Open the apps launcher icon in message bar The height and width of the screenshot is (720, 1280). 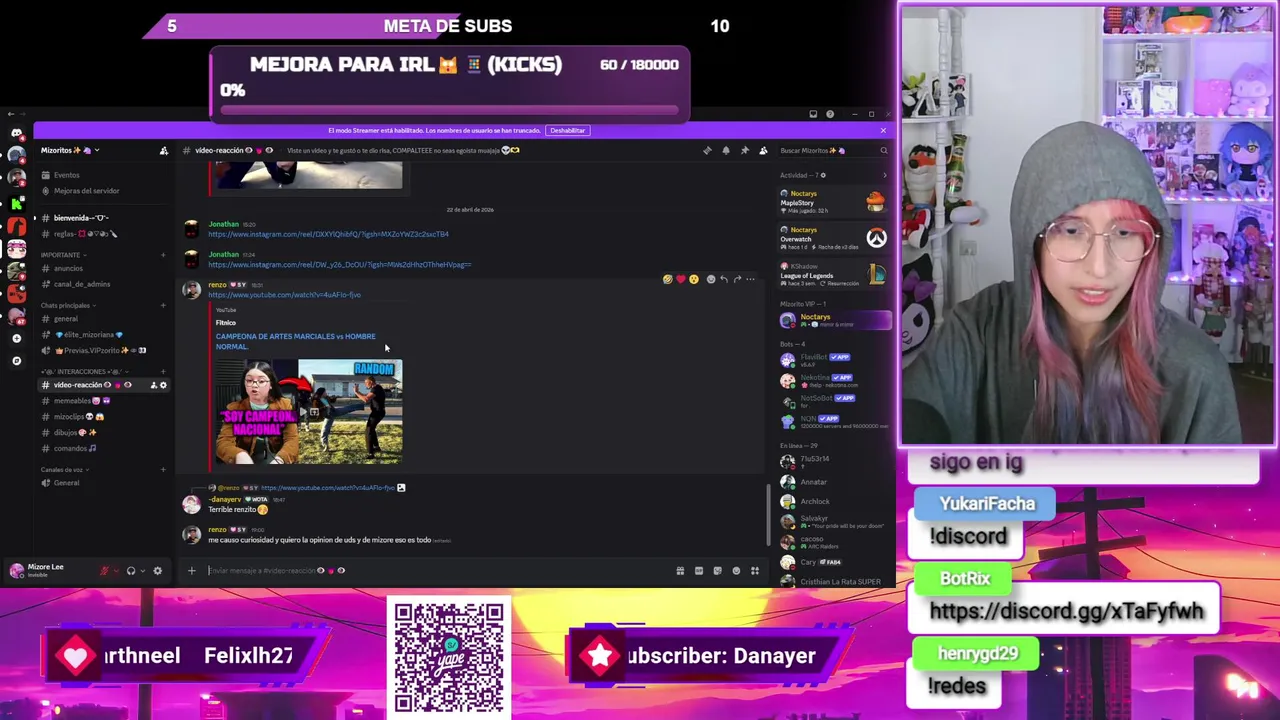tap(755, 571)
